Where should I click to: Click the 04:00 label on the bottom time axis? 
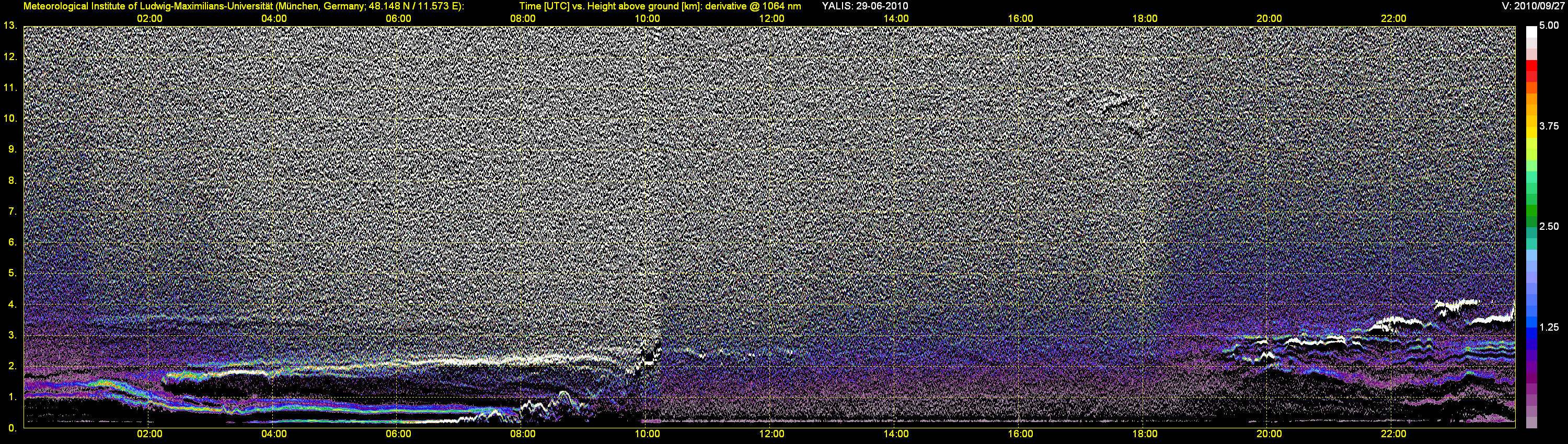point(274,434)
